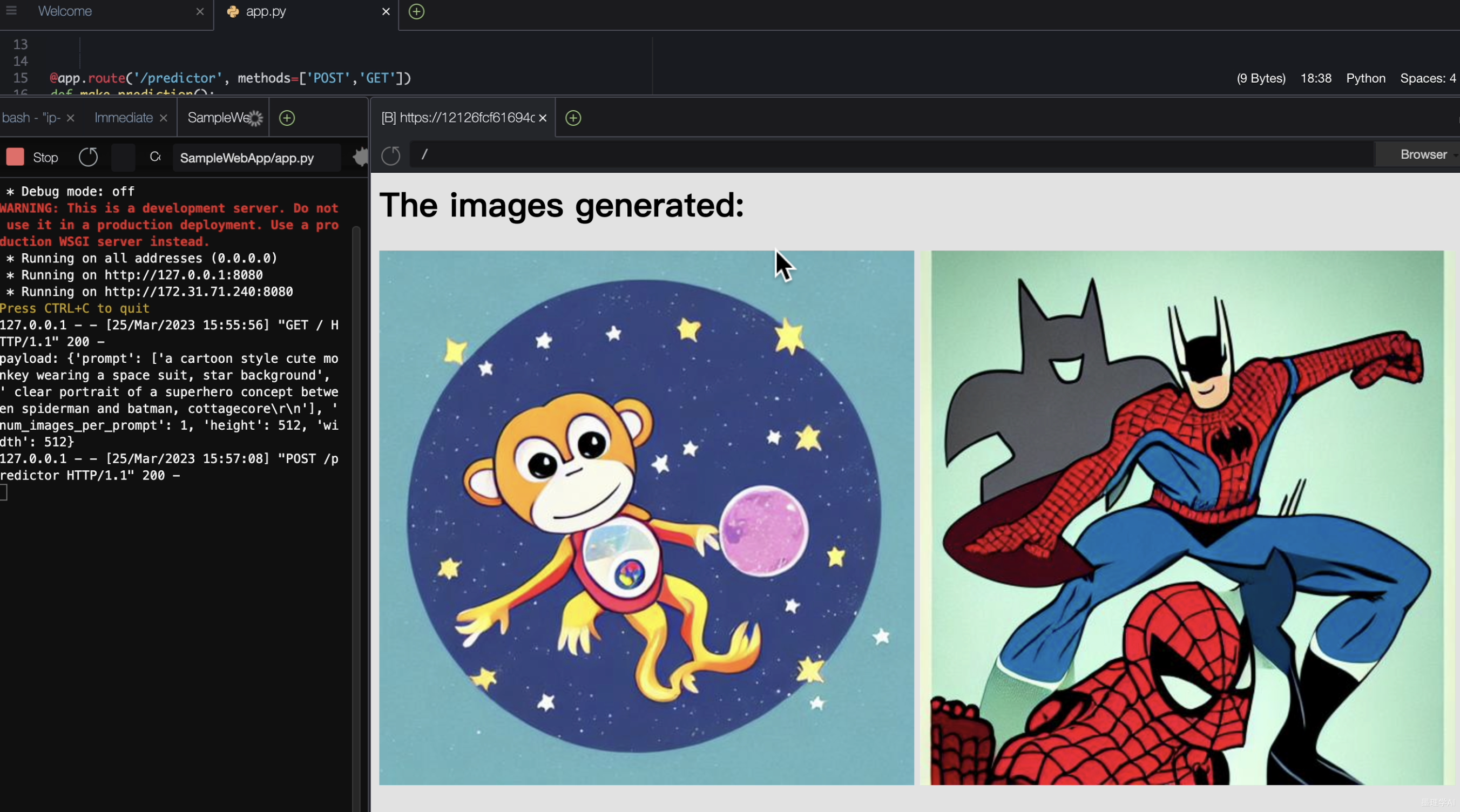Select the SampleWe run tab with the spinner
Viewport: 1460px width, 812px height.
point(224,118)
